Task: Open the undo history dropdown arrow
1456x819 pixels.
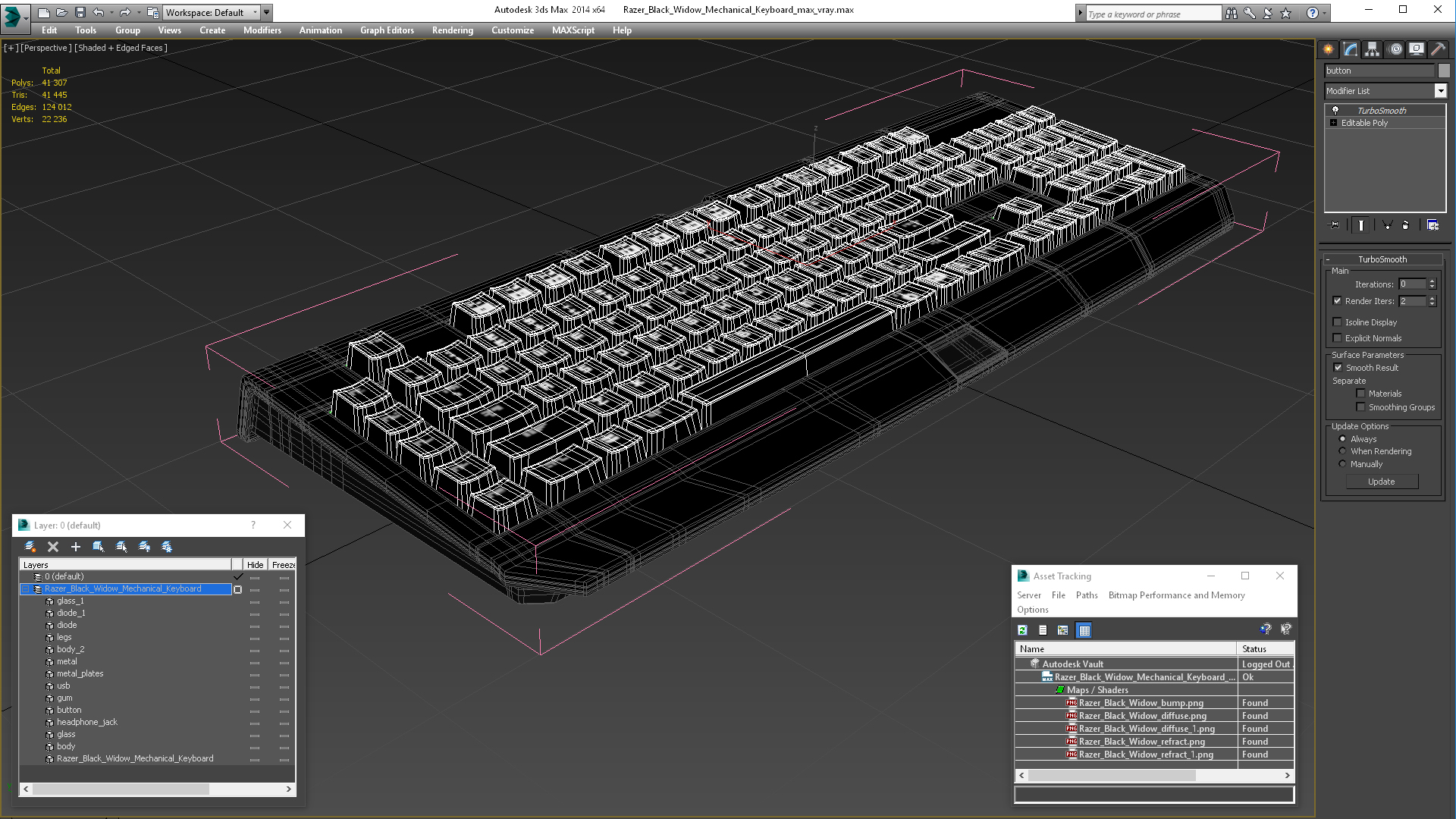Action: 111,12
